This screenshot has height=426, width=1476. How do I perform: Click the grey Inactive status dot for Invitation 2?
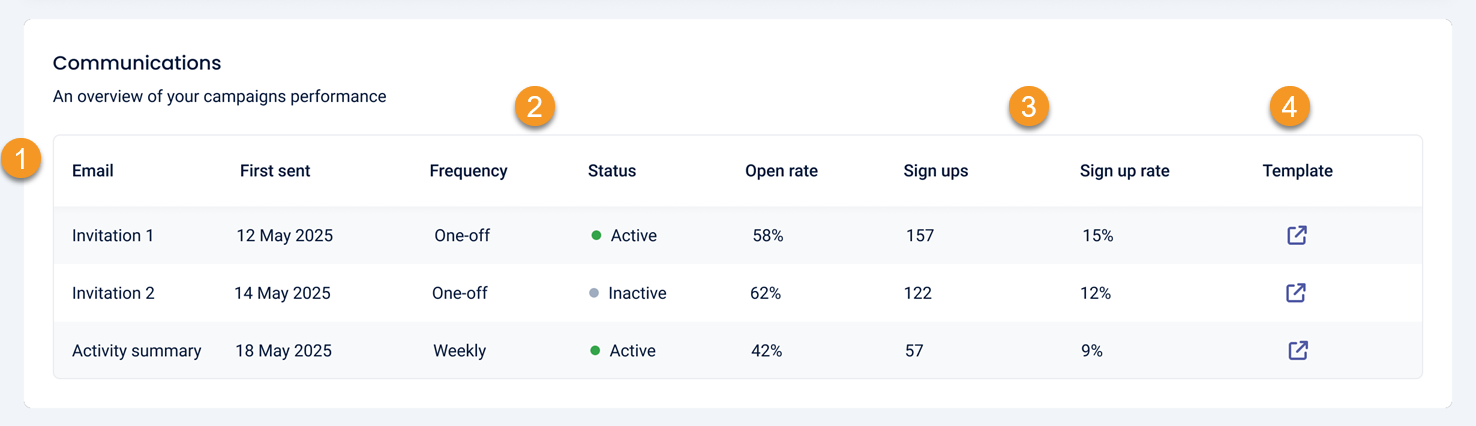click(594, 293)
